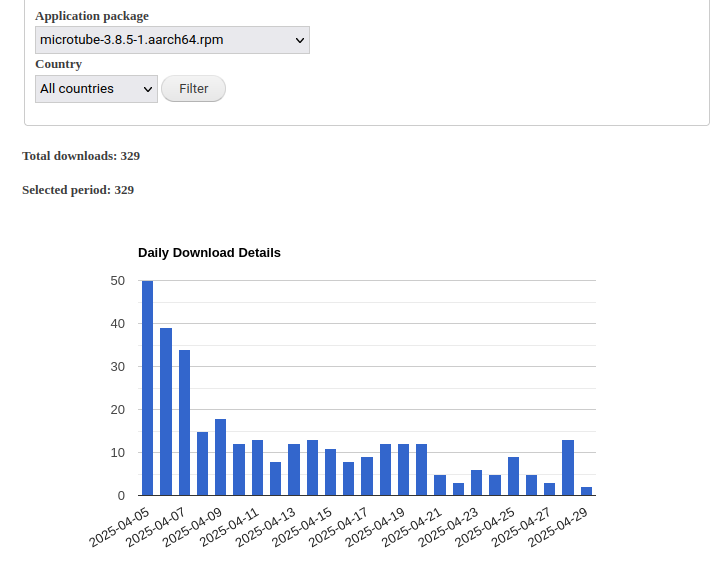The image size is (710, 573).
Task: Click the Total downloads: 329 text
Action: click(81, 156)
